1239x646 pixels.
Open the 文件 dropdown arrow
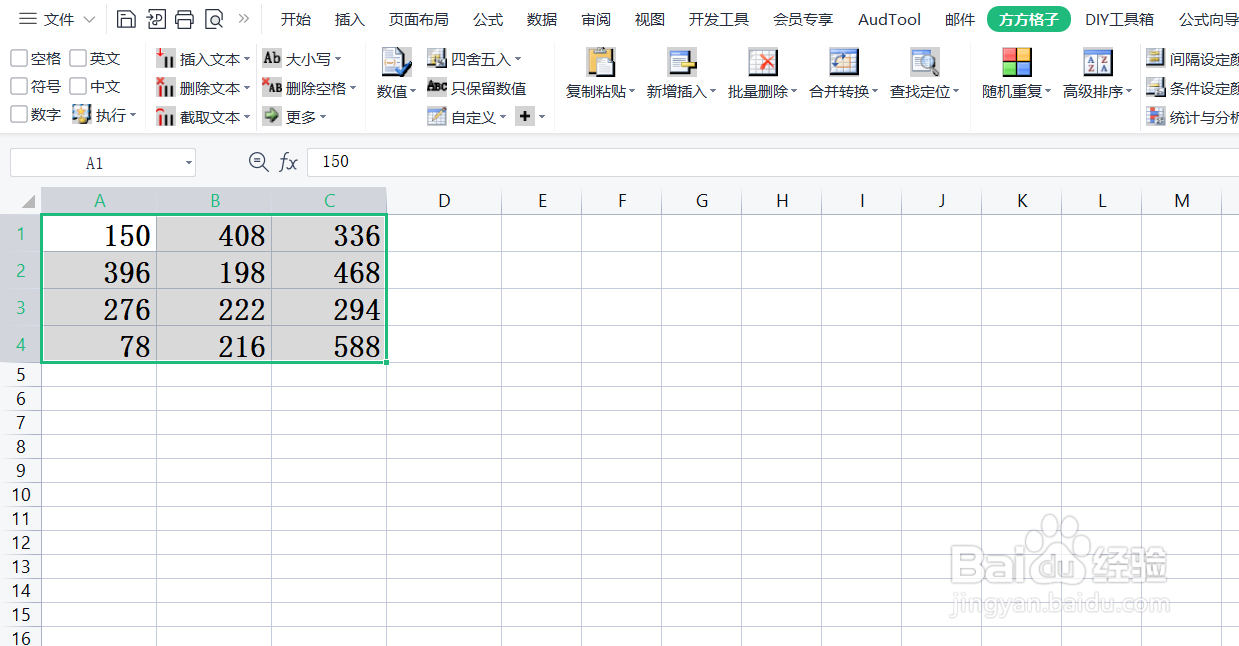click(89, 20)
